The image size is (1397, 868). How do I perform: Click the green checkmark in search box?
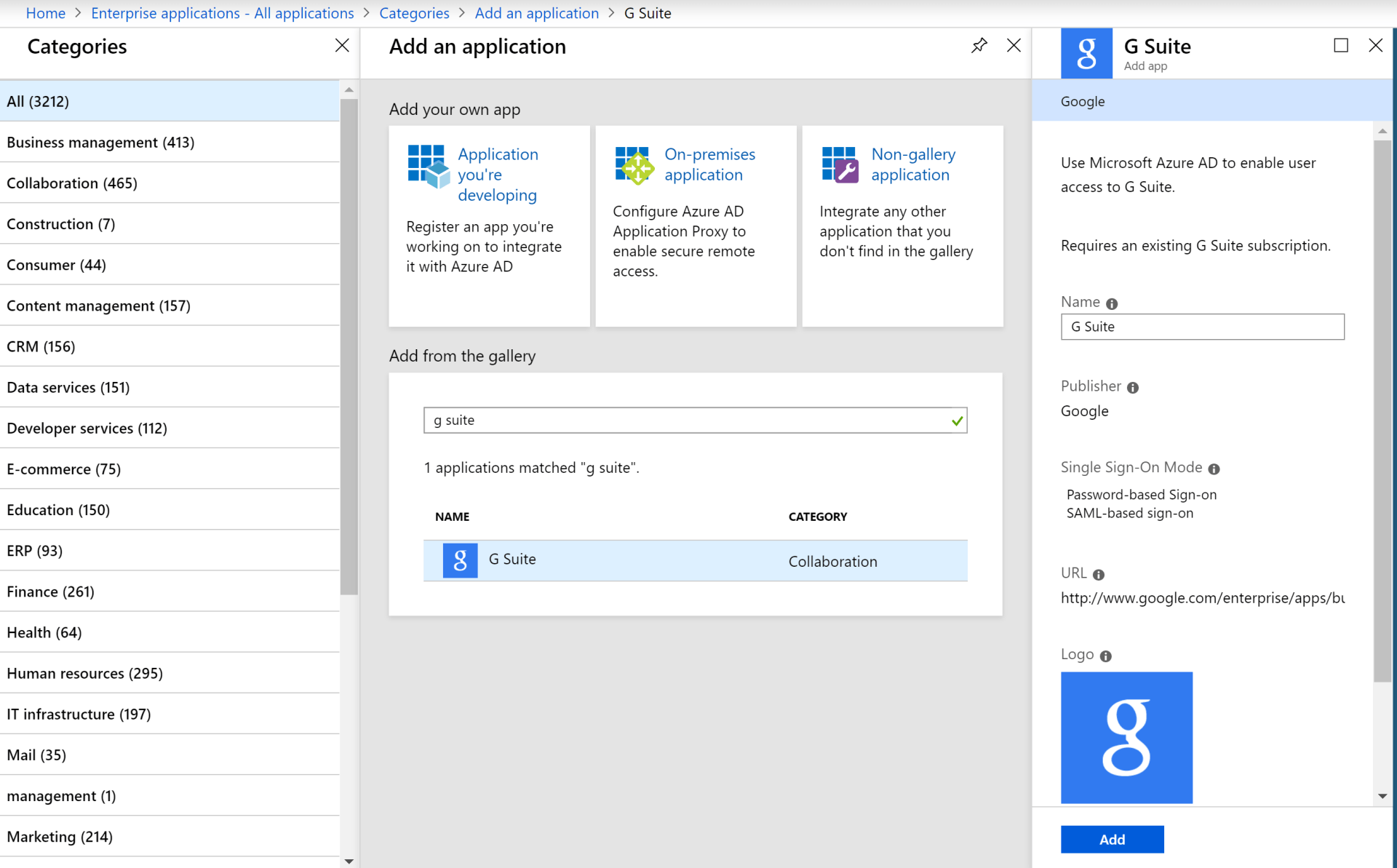click(x=957, y=421)
